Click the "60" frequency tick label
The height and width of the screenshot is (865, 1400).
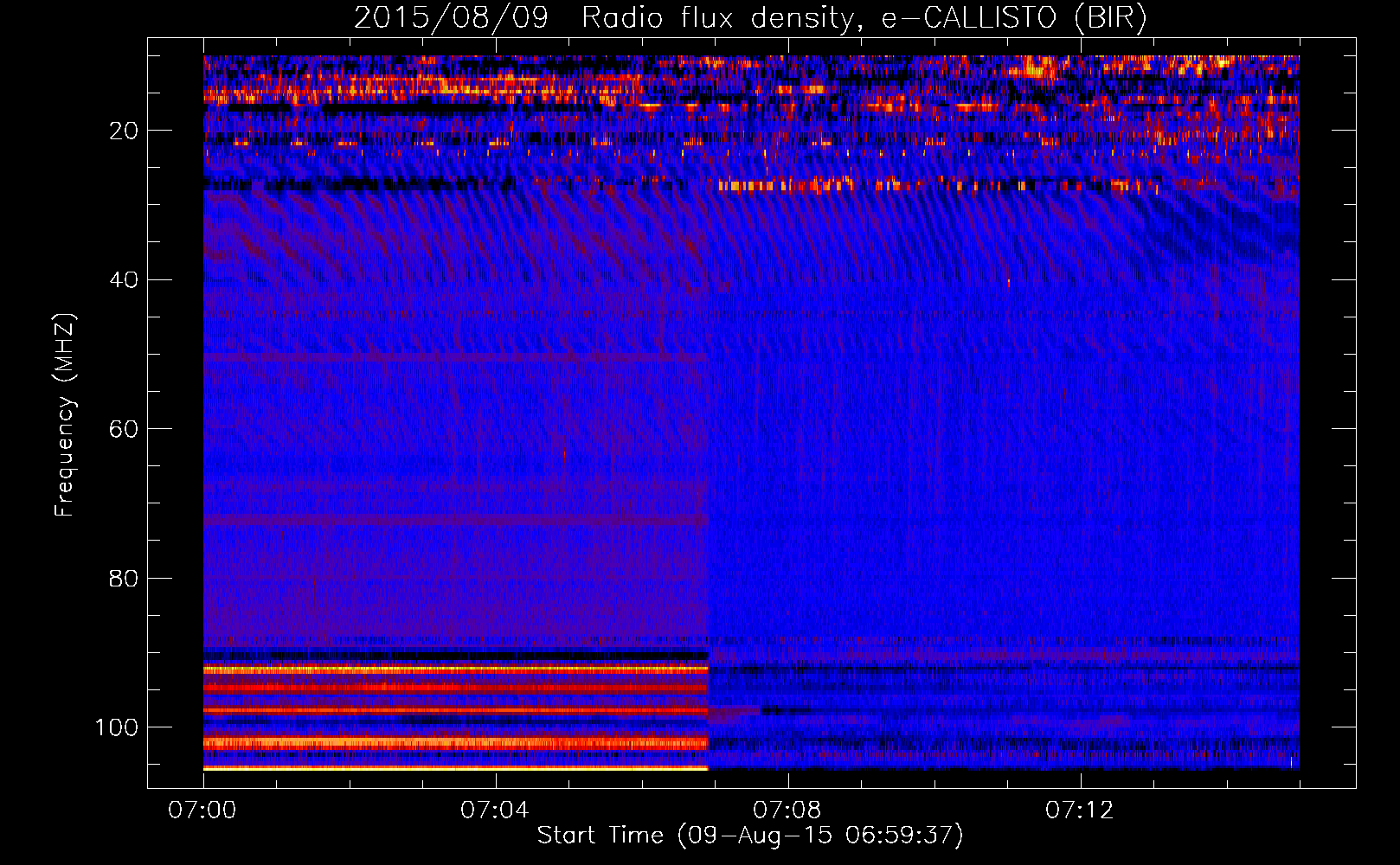coord(125,429)
